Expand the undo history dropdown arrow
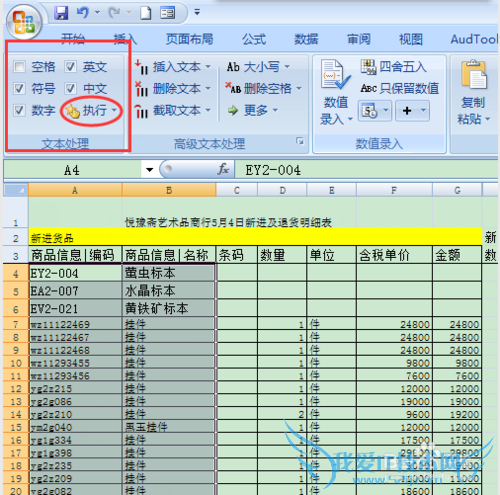Viewport: 500px width, 495px height. [97, 13]
